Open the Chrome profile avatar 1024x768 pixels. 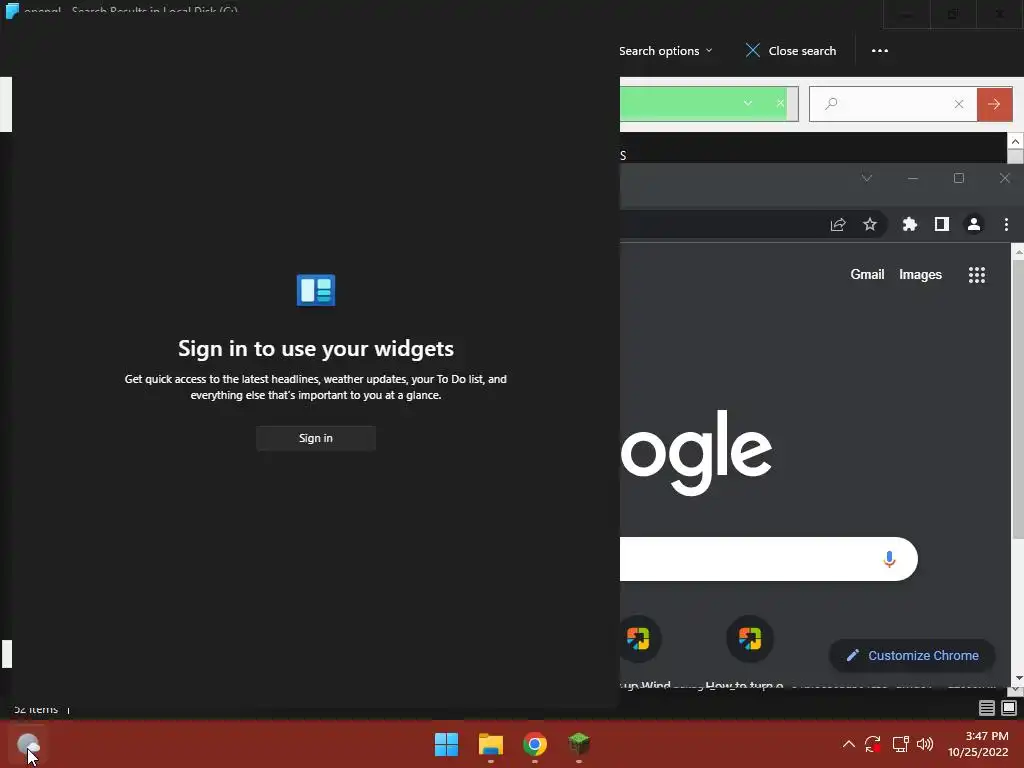974,225
